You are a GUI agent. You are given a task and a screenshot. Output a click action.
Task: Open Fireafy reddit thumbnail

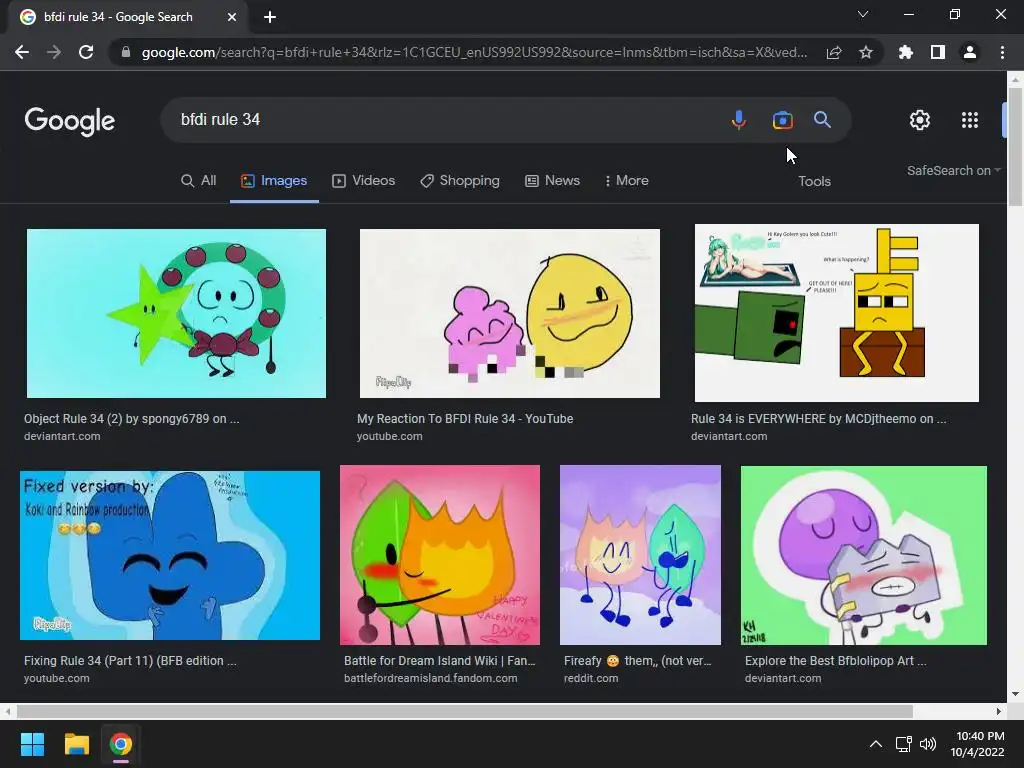641,555
